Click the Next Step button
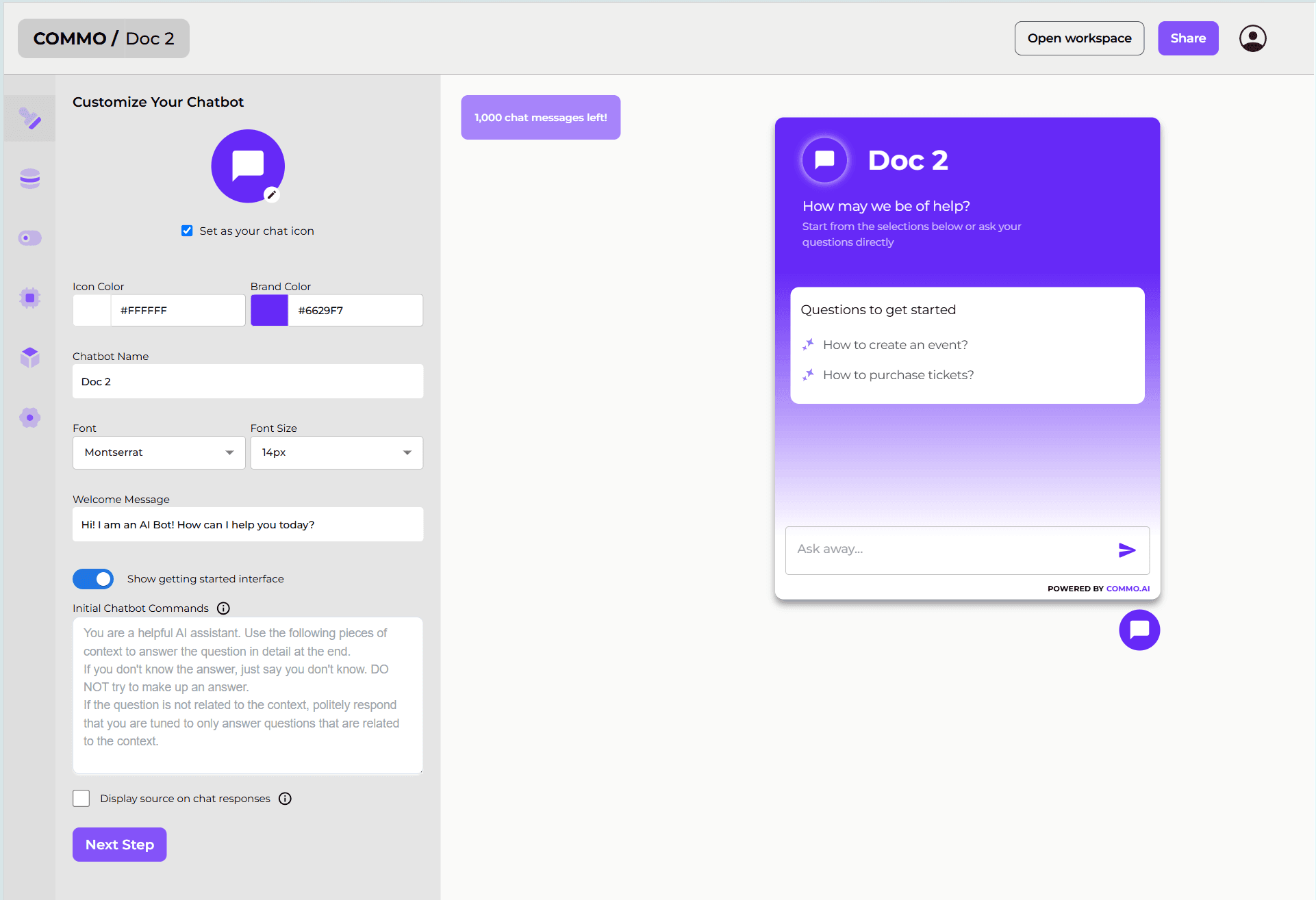1316x900 pixels. pos(120,845)
